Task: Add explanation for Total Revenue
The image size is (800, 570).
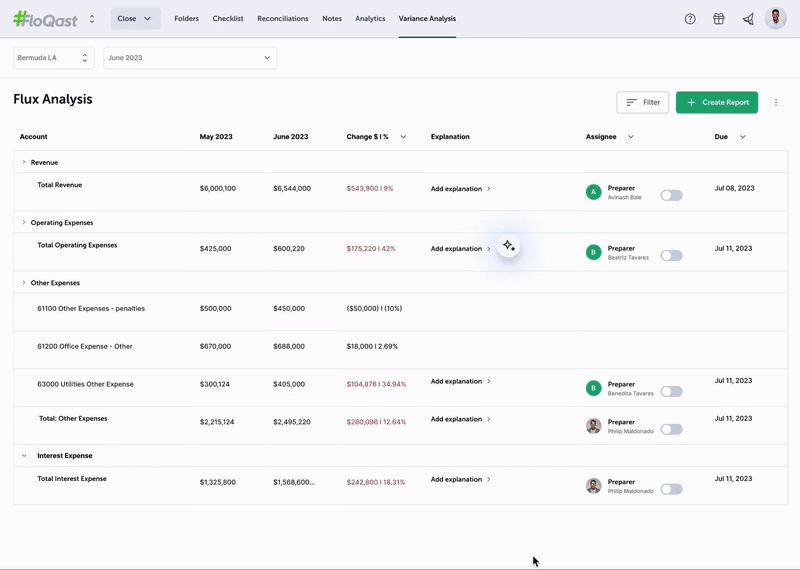Action: tap(460, 189)
